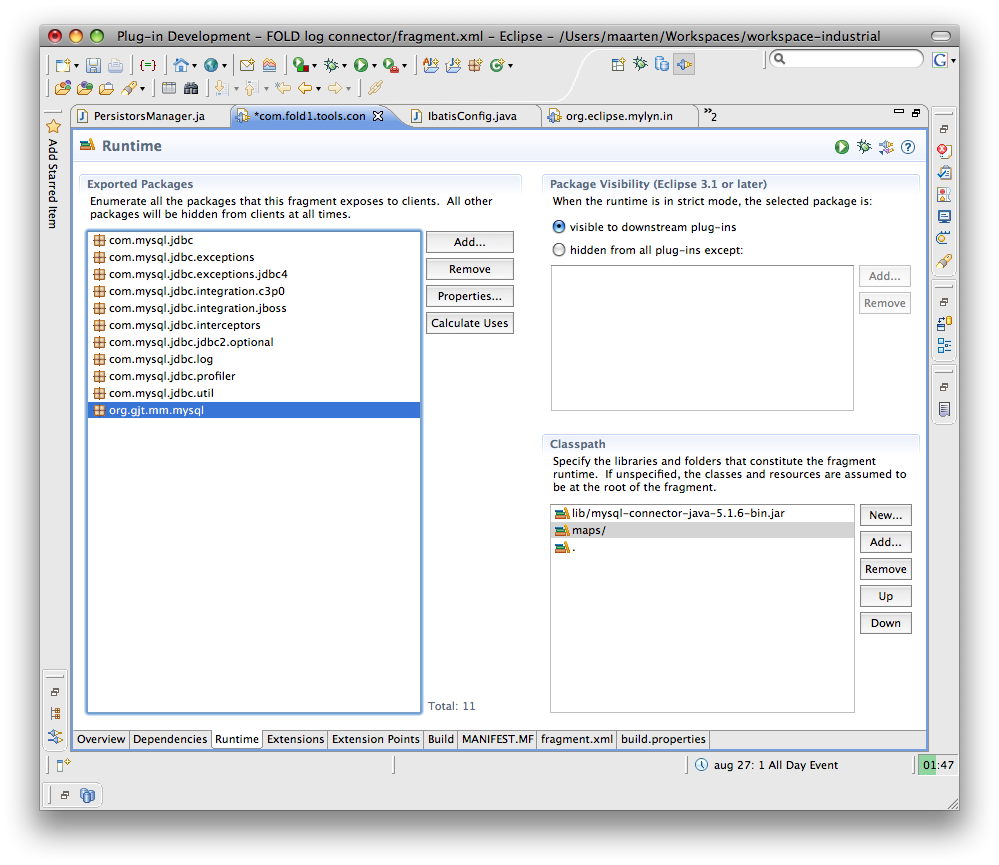Launch Eclipse application in debug mode from Runtime header
Image resolution: width=999 pixels, height=865 pixels.
(864, 147)
